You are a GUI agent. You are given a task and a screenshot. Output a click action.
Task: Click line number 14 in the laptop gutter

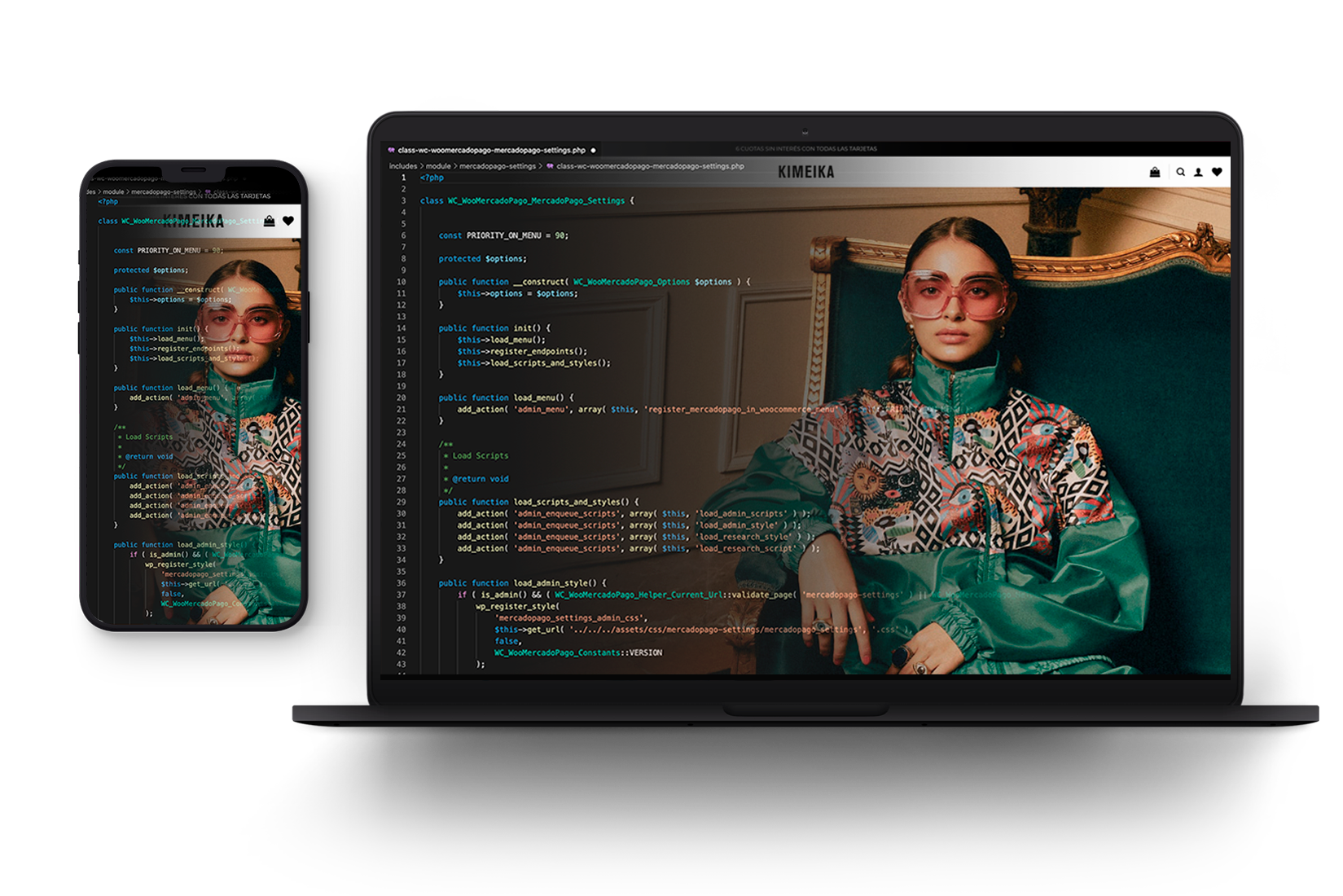[x=401, y=328]
